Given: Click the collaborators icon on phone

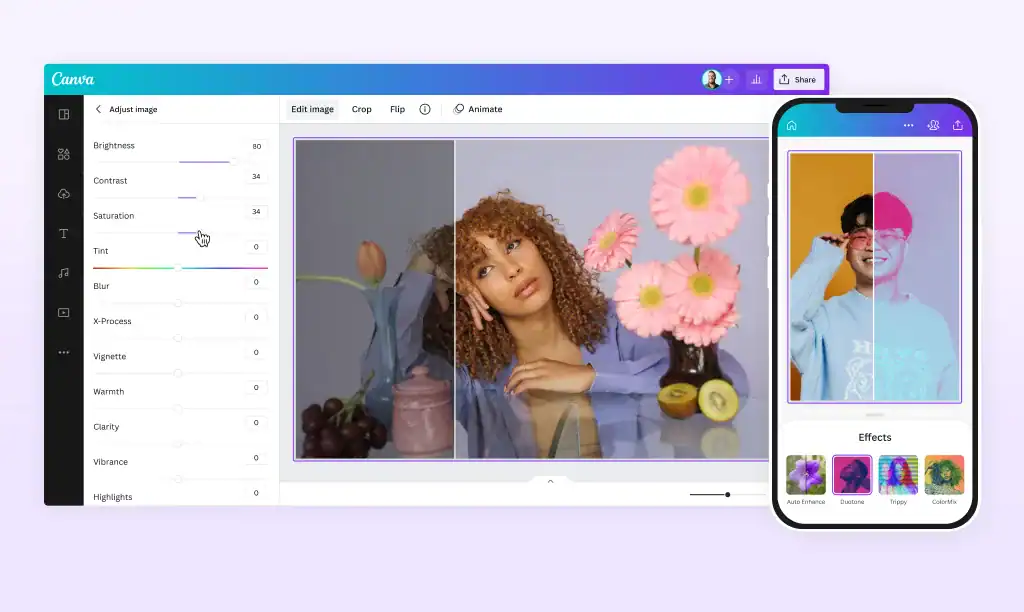Looking at the screenshot, I should click(933, 125).
